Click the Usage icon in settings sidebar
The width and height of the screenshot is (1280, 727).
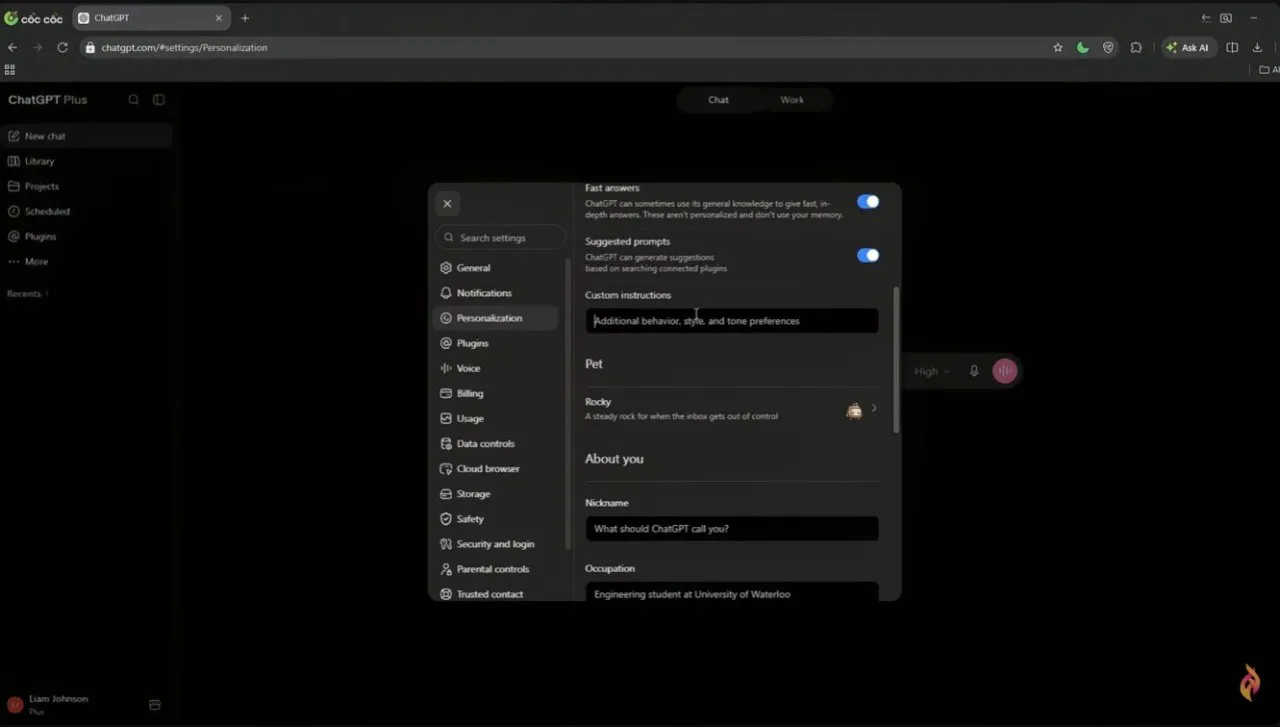[x=446, y=419]
